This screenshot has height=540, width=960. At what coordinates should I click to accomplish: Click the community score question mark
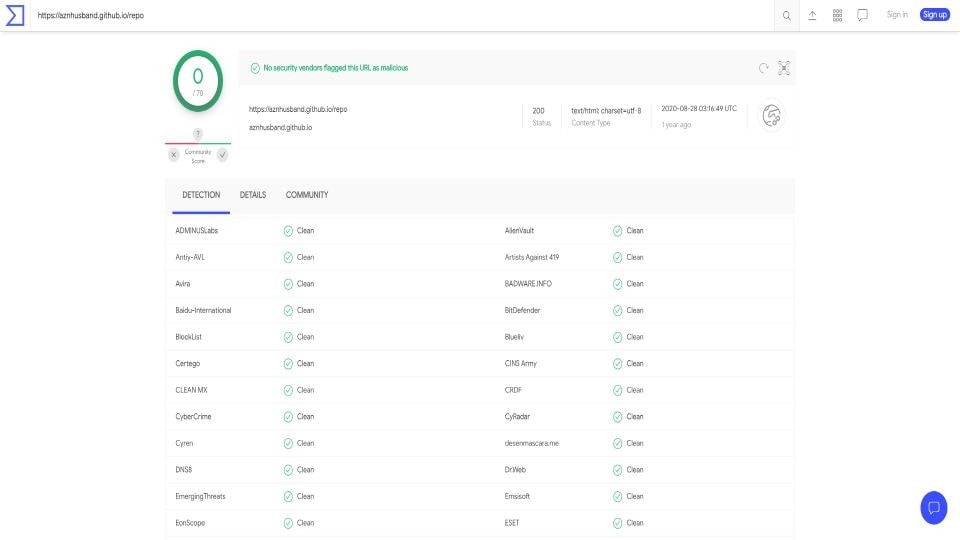pyautogui.click(x=198, y=133)
